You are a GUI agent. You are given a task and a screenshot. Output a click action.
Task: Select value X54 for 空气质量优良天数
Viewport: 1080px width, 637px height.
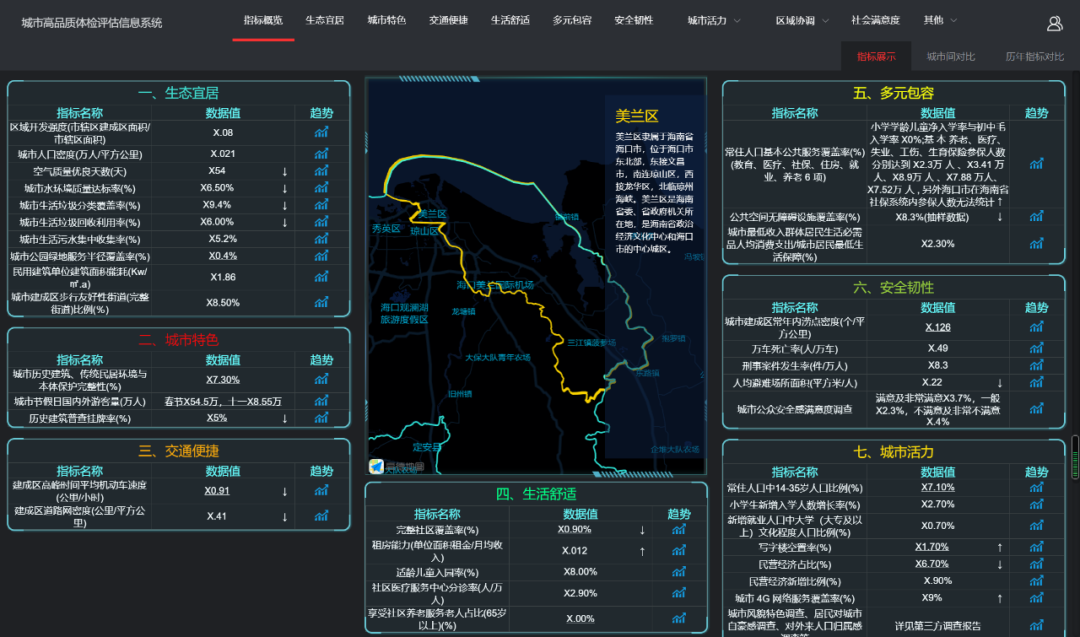217,171
